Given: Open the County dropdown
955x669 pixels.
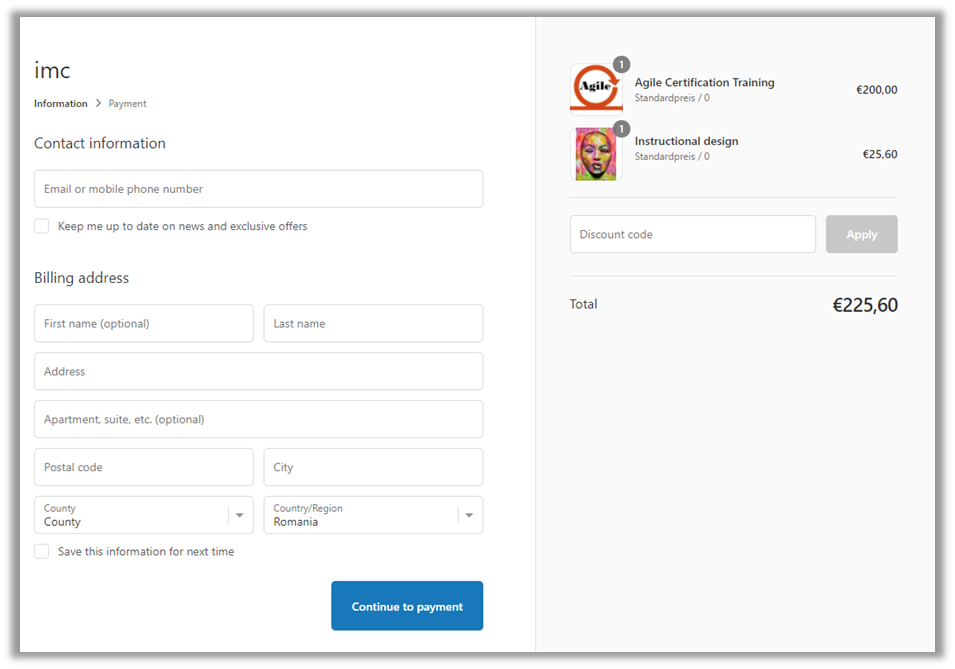Looking at the screenshot, I should 143,515.
